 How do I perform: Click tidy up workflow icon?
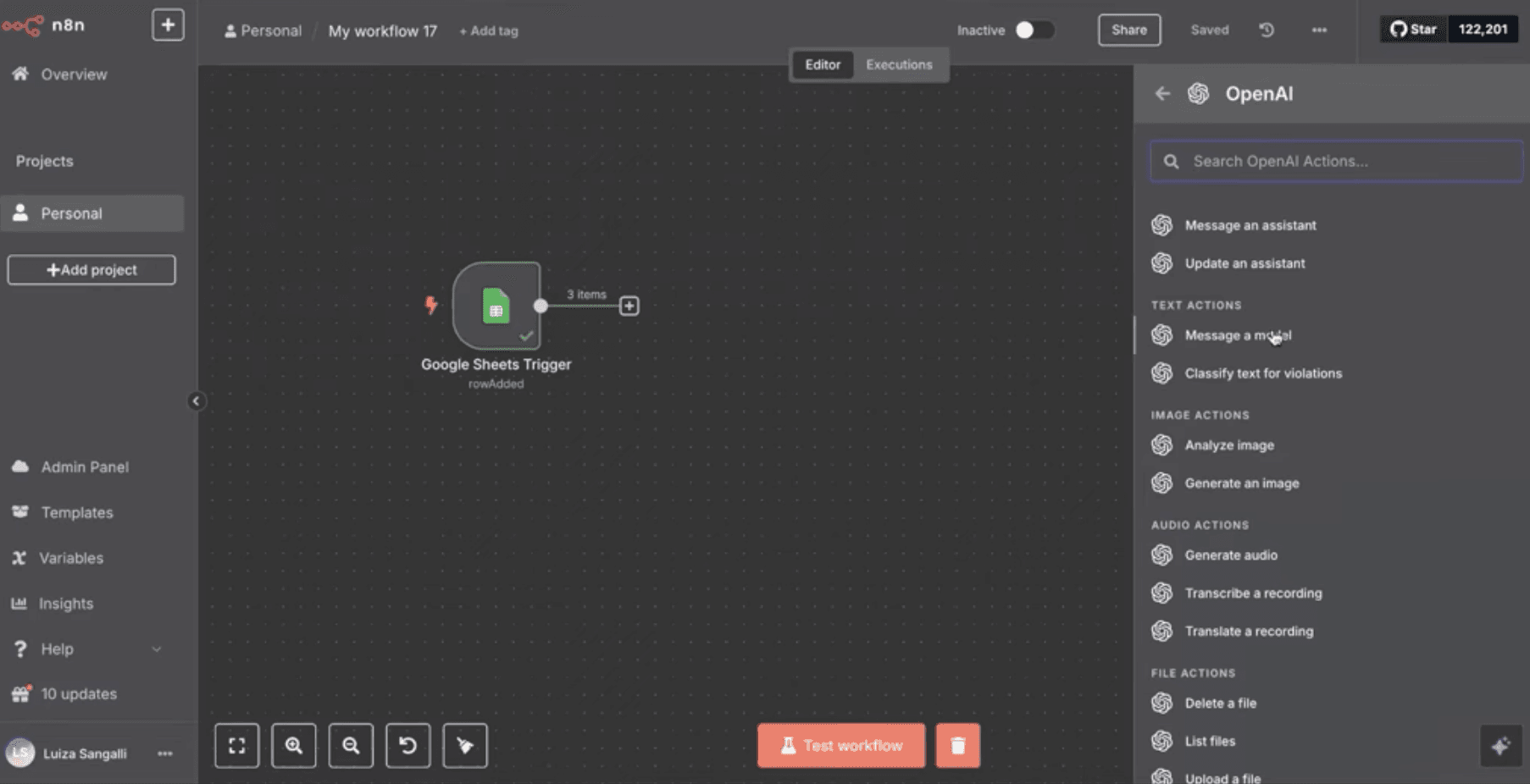465,746
